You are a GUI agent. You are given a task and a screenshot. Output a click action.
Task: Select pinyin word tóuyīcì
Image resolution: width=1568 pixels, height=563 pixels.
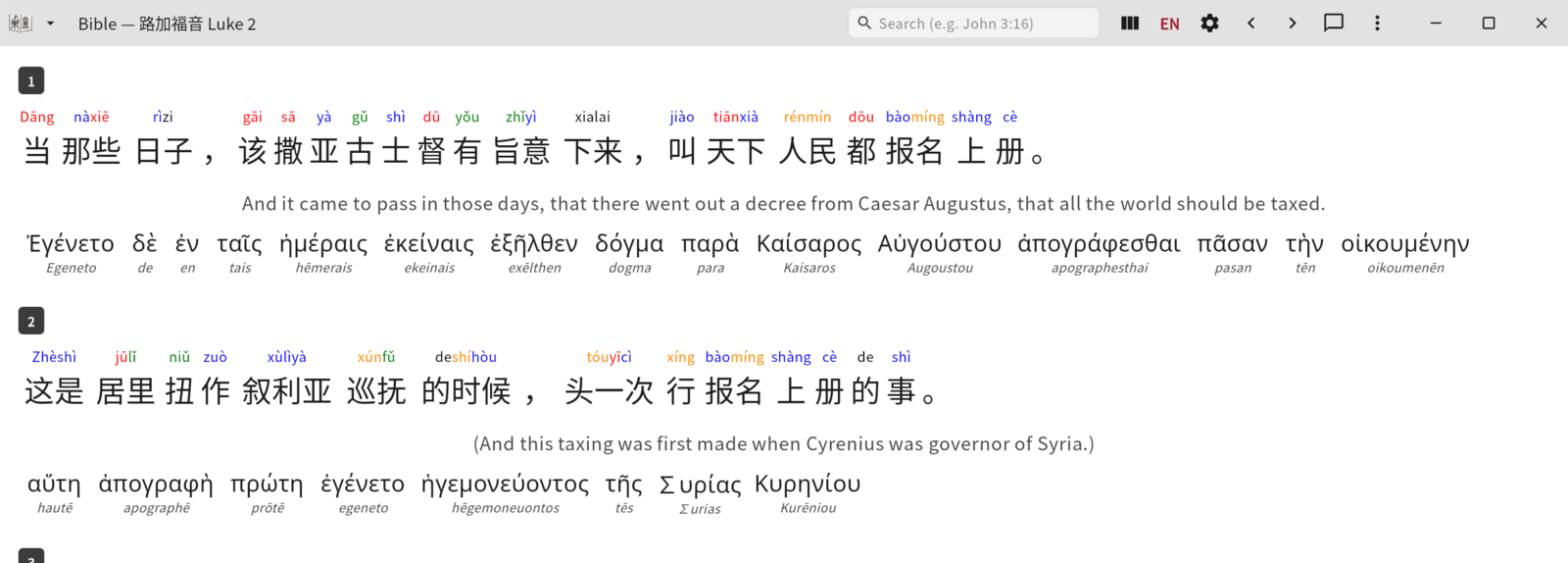(610, 357)
